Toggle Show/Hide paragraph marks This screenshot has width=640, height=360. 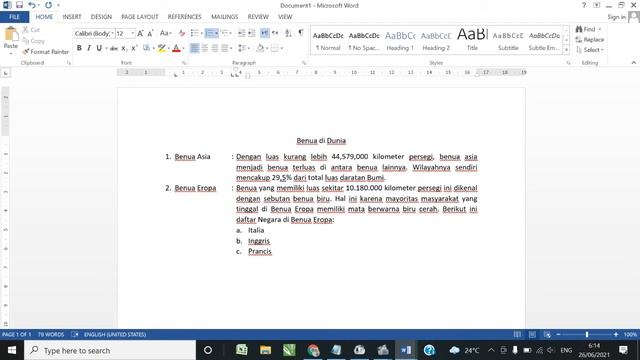(301, 33)
